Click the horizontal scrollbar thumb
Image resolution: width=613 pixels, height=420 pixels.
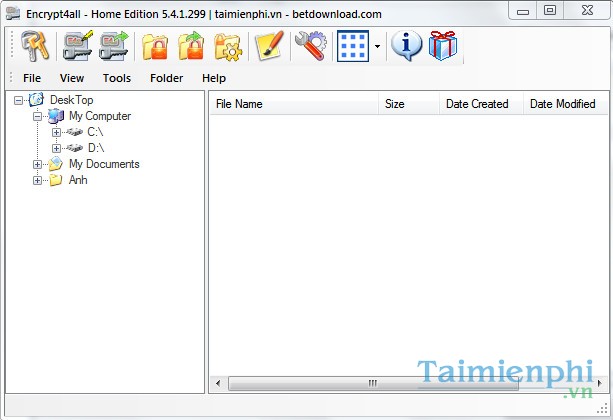(x=373, y=384)
